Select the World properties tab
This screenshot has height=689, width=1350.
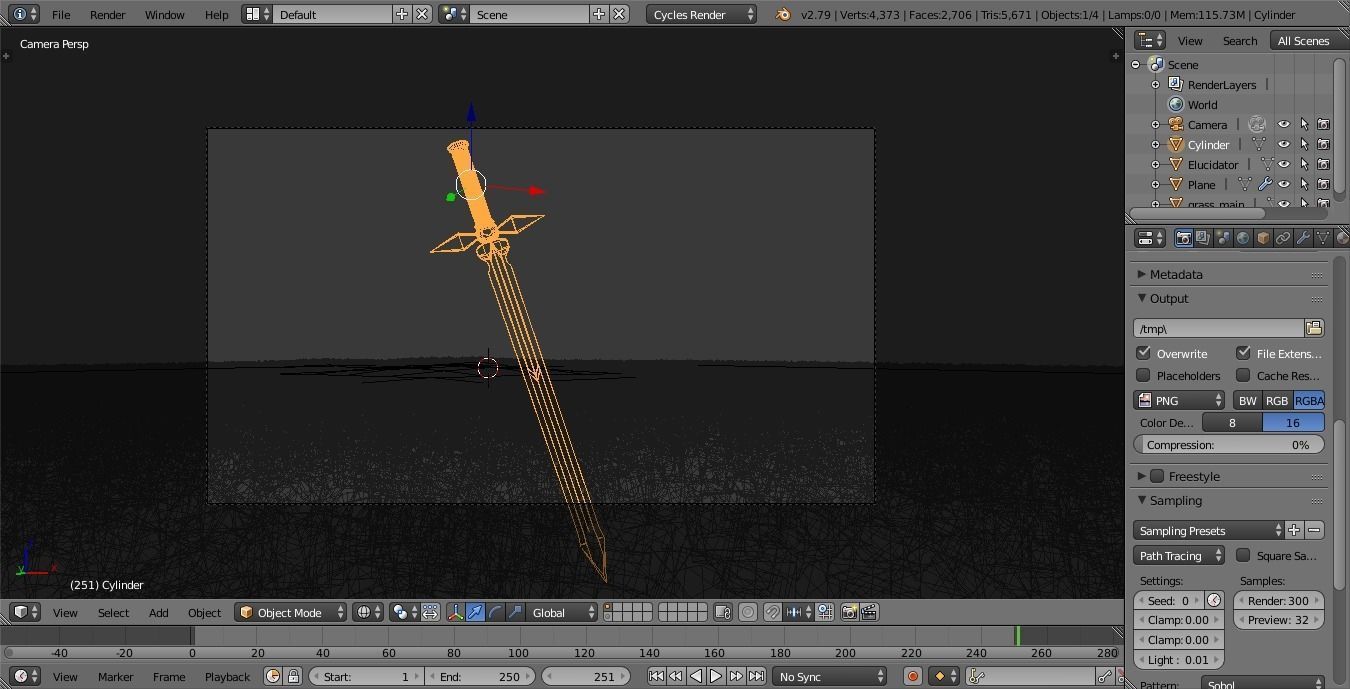(x=1244, y=237)
